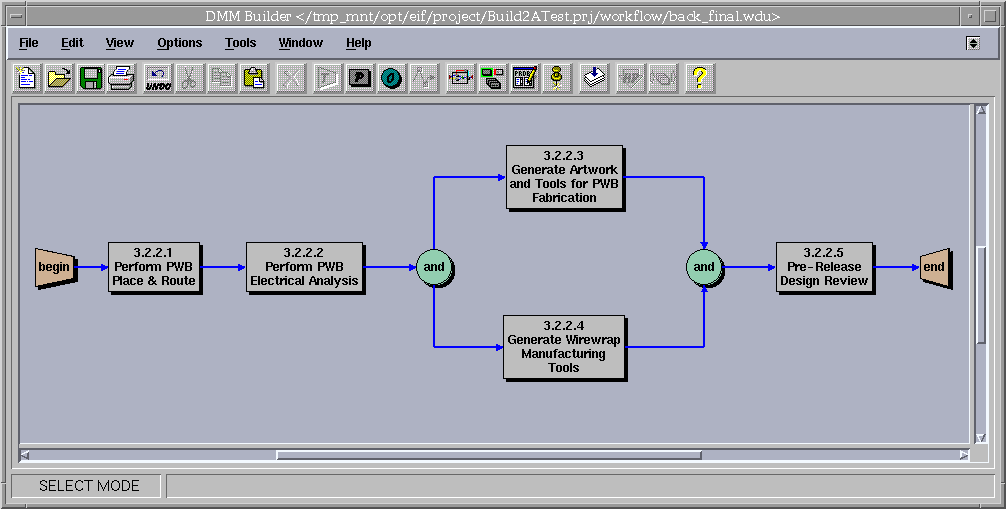
Task: Save the workflow using the floppy disk icon
Action: coord(90,78)
